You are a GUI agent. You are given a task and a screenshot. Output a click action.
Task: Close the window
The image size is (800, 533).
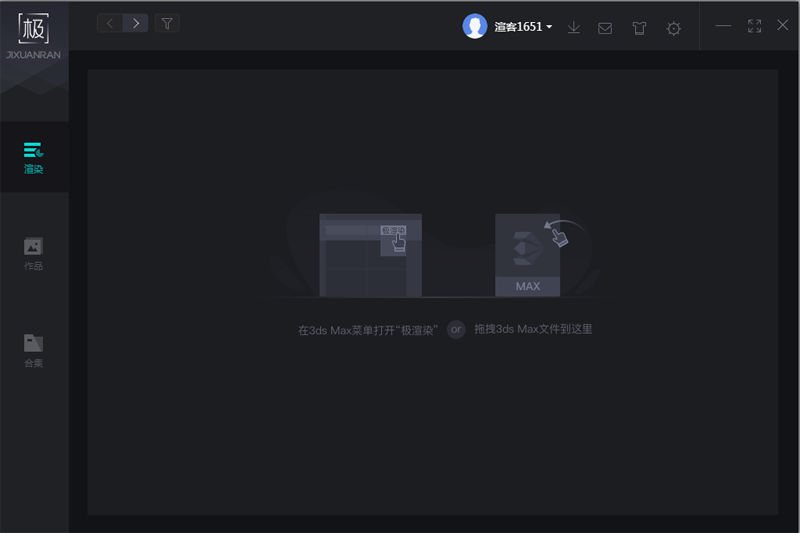tap(783, 25)
